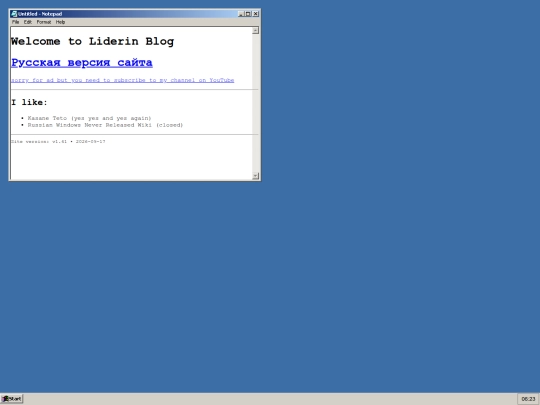Open the Start menu
This screenshot has height=405, width=540.
[12, 399]
